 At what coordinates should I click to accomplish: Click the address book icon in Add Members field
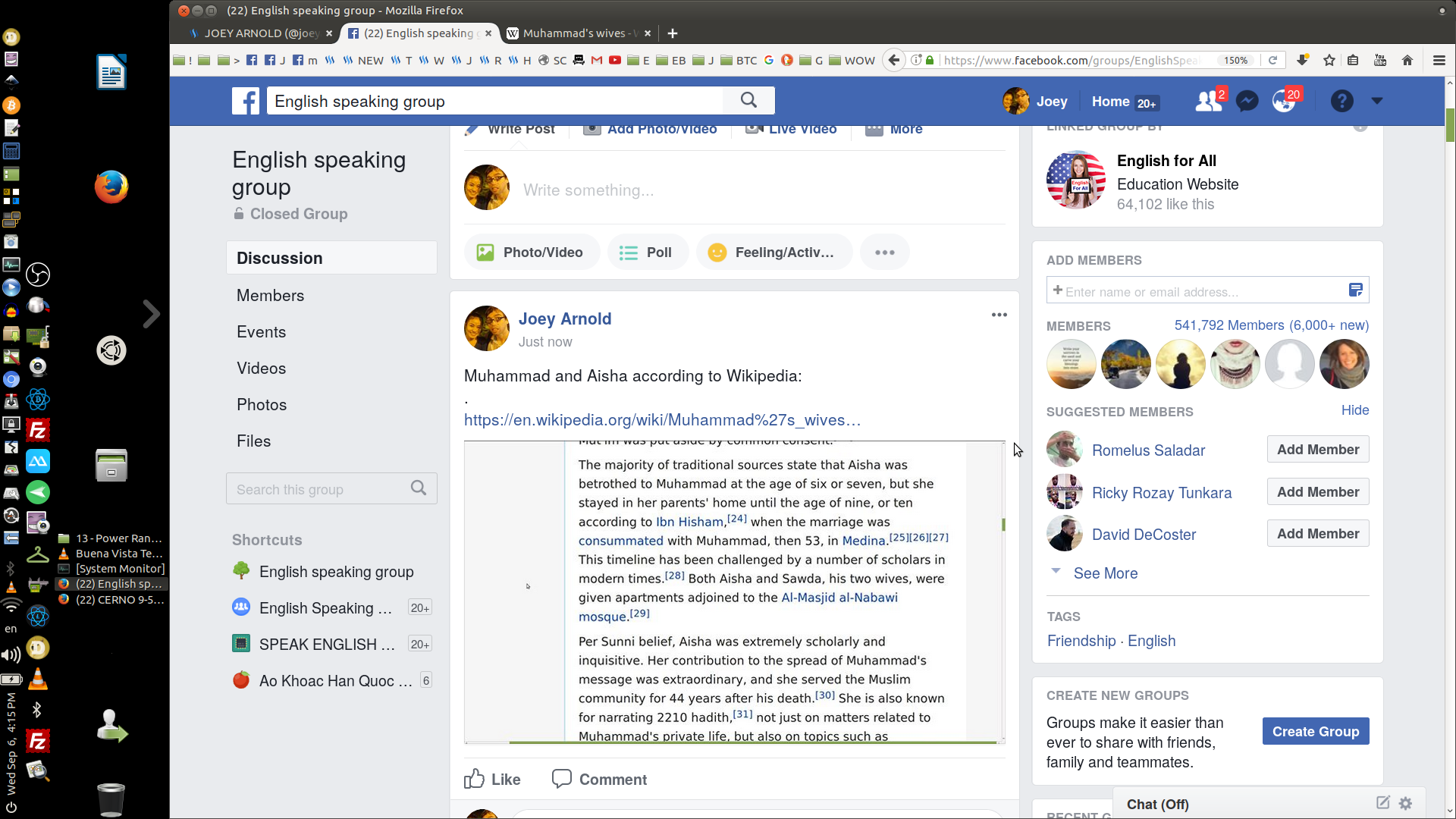(x=1356, y=290)
